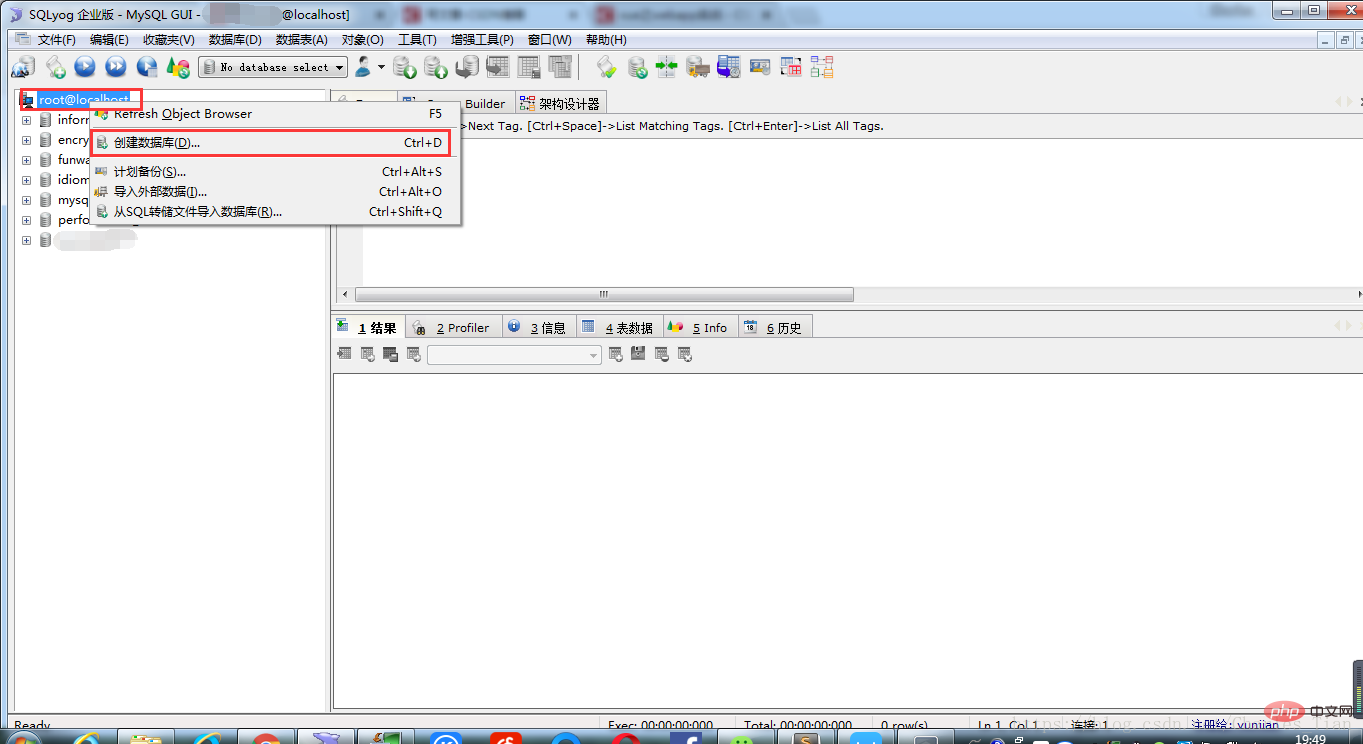Screen dimensions: 1363x744
Task: Switch to the 4 表数据 tab
Action: point(618,327)
